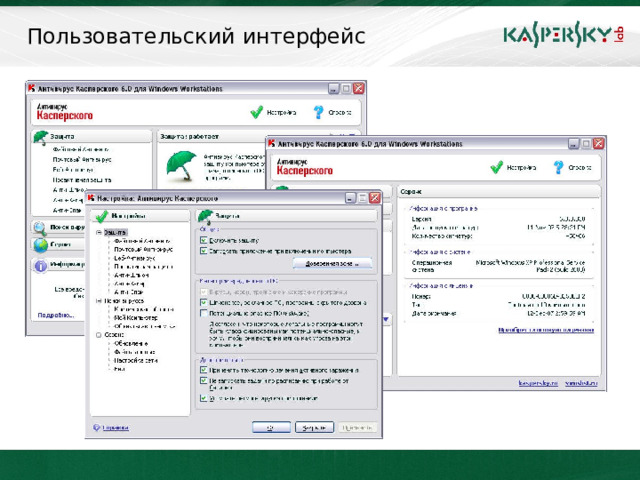The height and width of the screenshot is (480, 640).
Task: Click the greyed Применить button
Action: coord(357,427)
